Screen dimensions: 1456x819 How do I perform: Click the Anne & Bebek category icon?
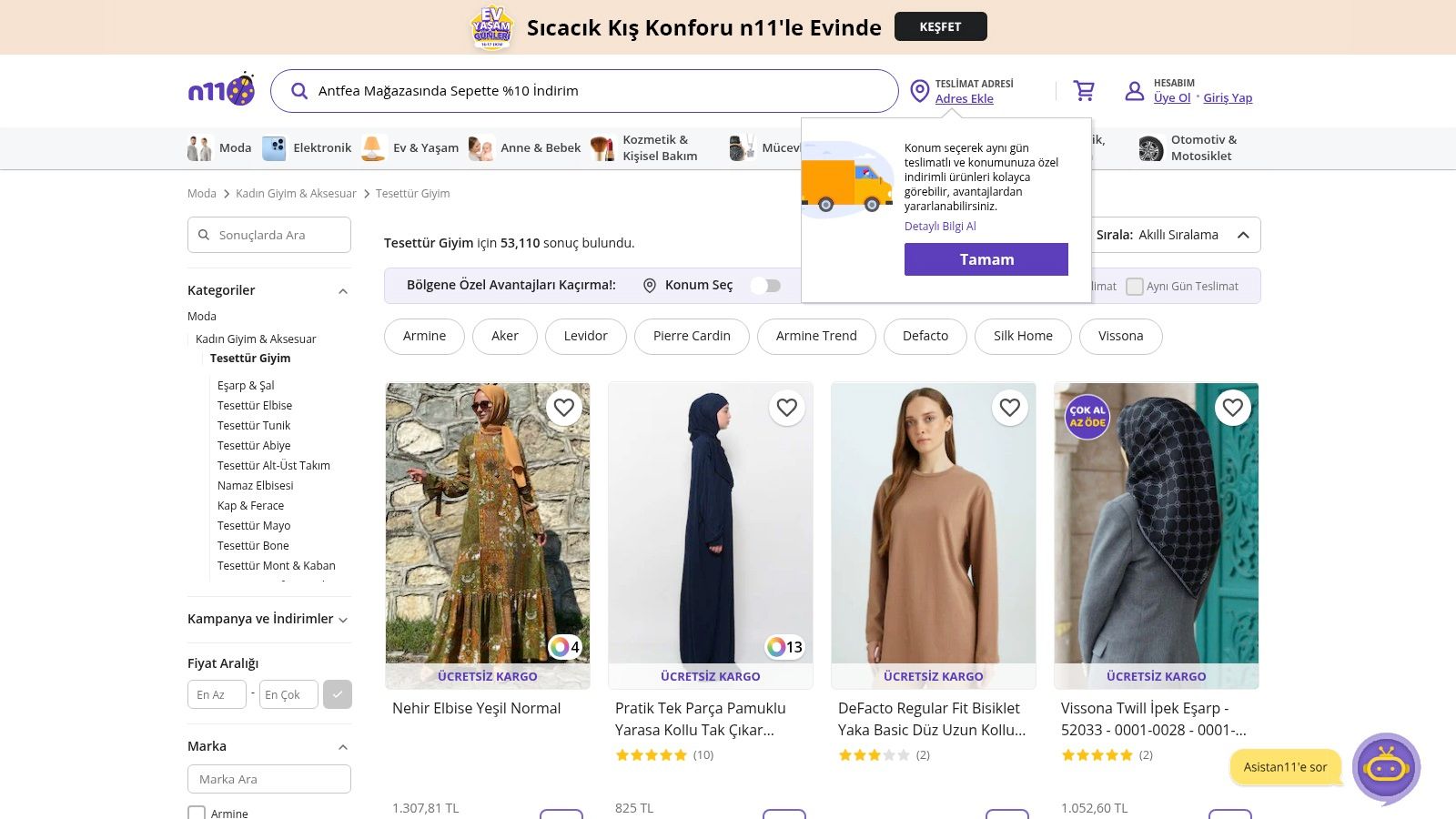[x=481, y=147]
